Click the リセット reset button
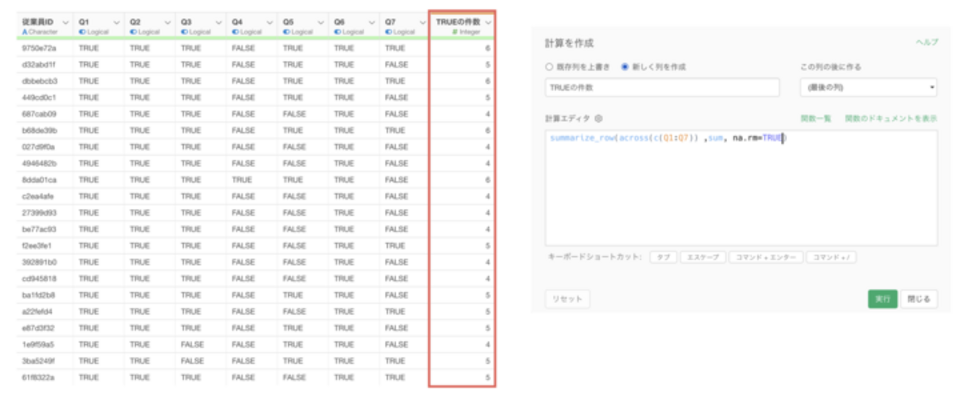Screen dimensions: 960x400 pyautogui.click(x=567, y=299)
